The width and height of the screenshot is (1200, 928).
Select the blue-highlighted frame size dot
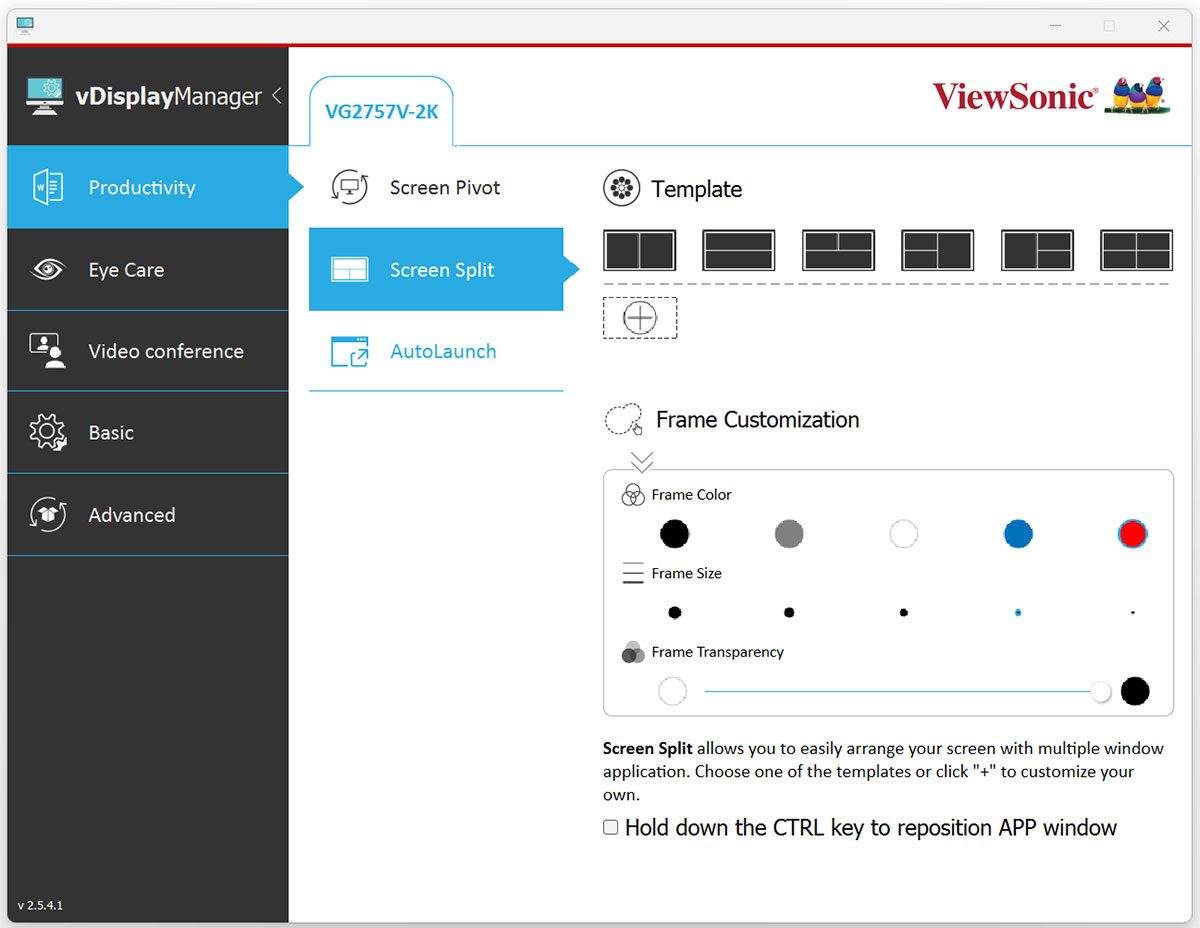[1018, 612]
